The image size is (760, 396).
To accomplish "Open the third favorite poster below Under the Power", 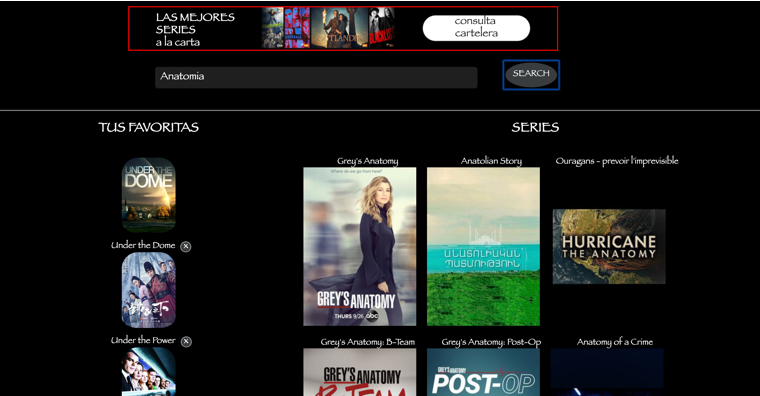I will (x=148, y=371).
